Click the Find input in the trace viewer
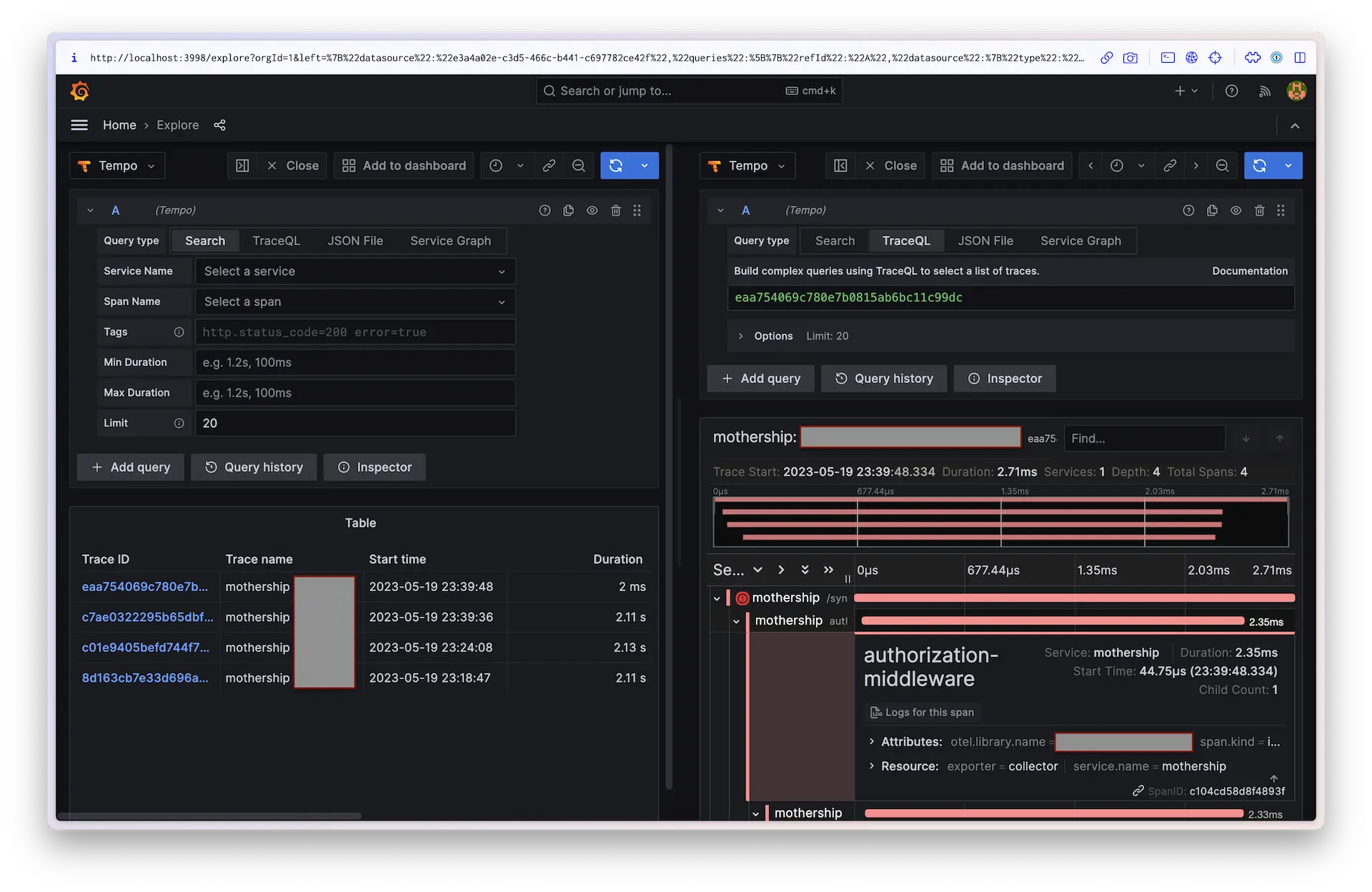This screenshot has width=1372, height=892. (x=1144, y=438)
